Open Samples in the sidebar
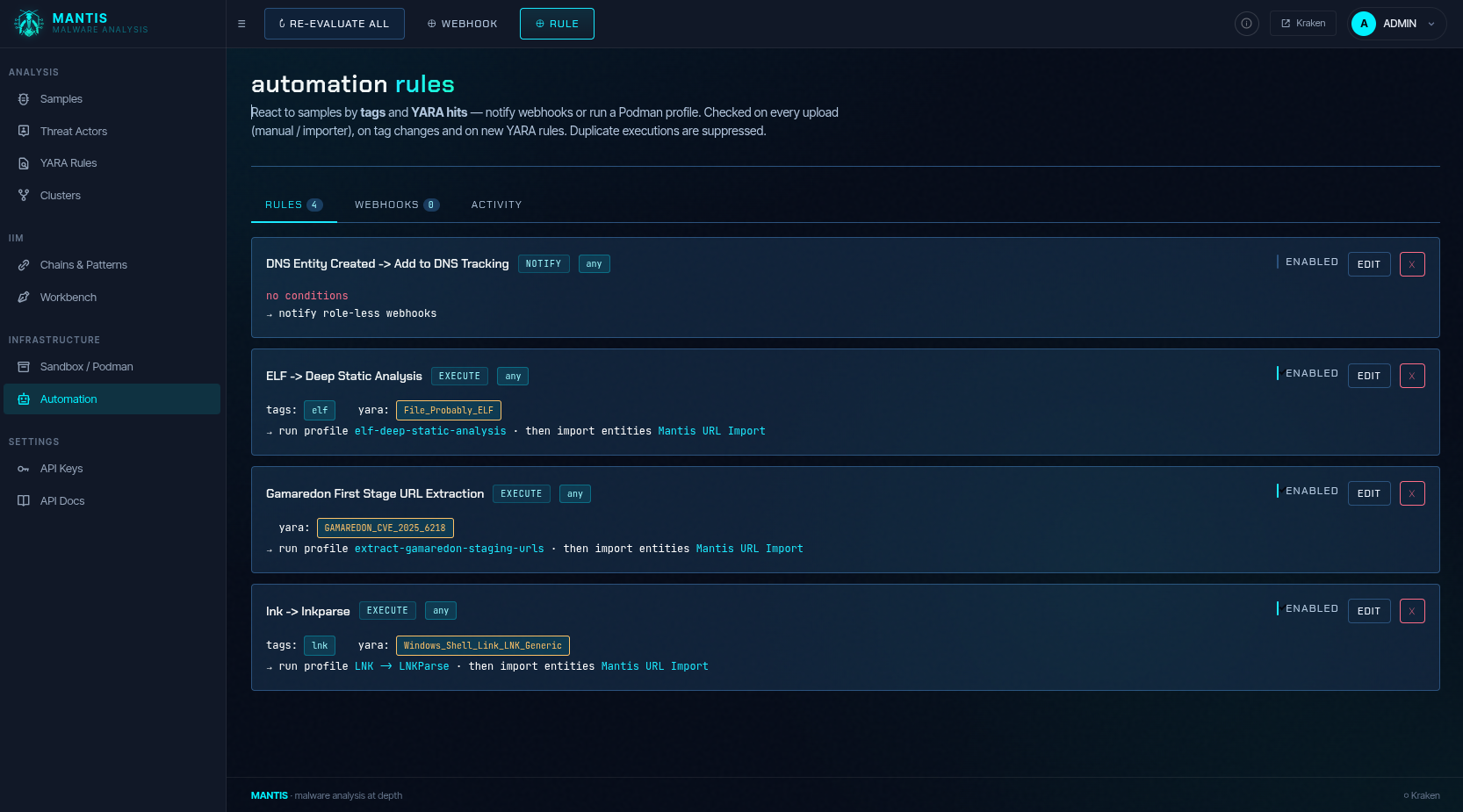The width and height of the screenshot is (1463, 812). (x=112, y=99)
